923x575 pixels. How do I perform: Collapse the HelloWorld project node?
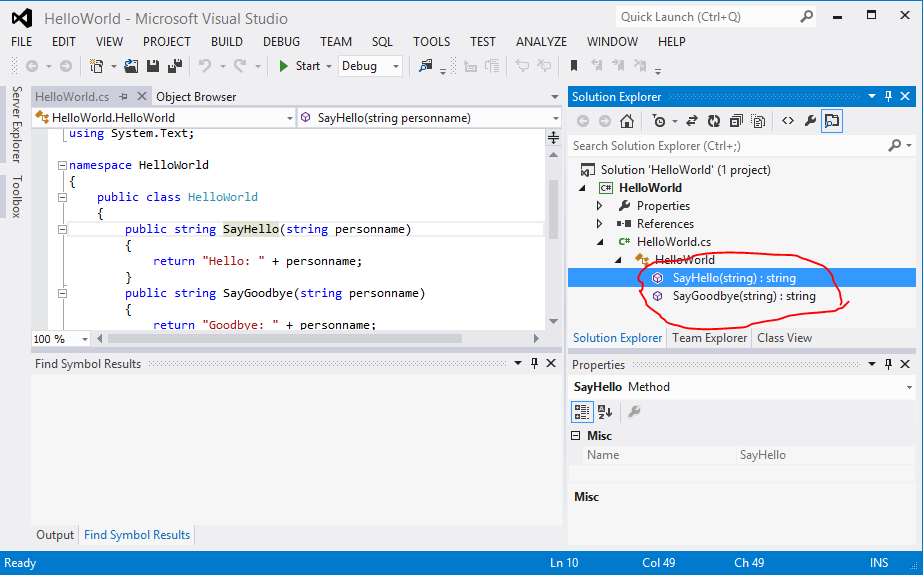(583, 188)
